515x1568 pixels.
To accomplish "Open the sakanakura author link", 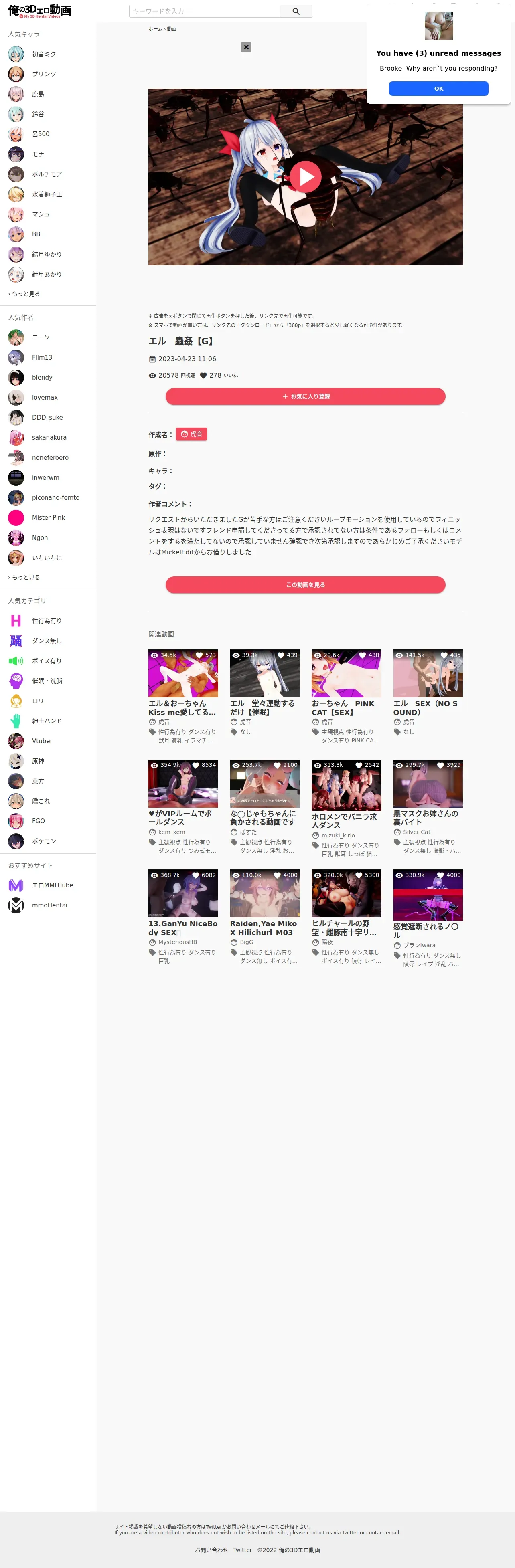I will tap(49, 438).
